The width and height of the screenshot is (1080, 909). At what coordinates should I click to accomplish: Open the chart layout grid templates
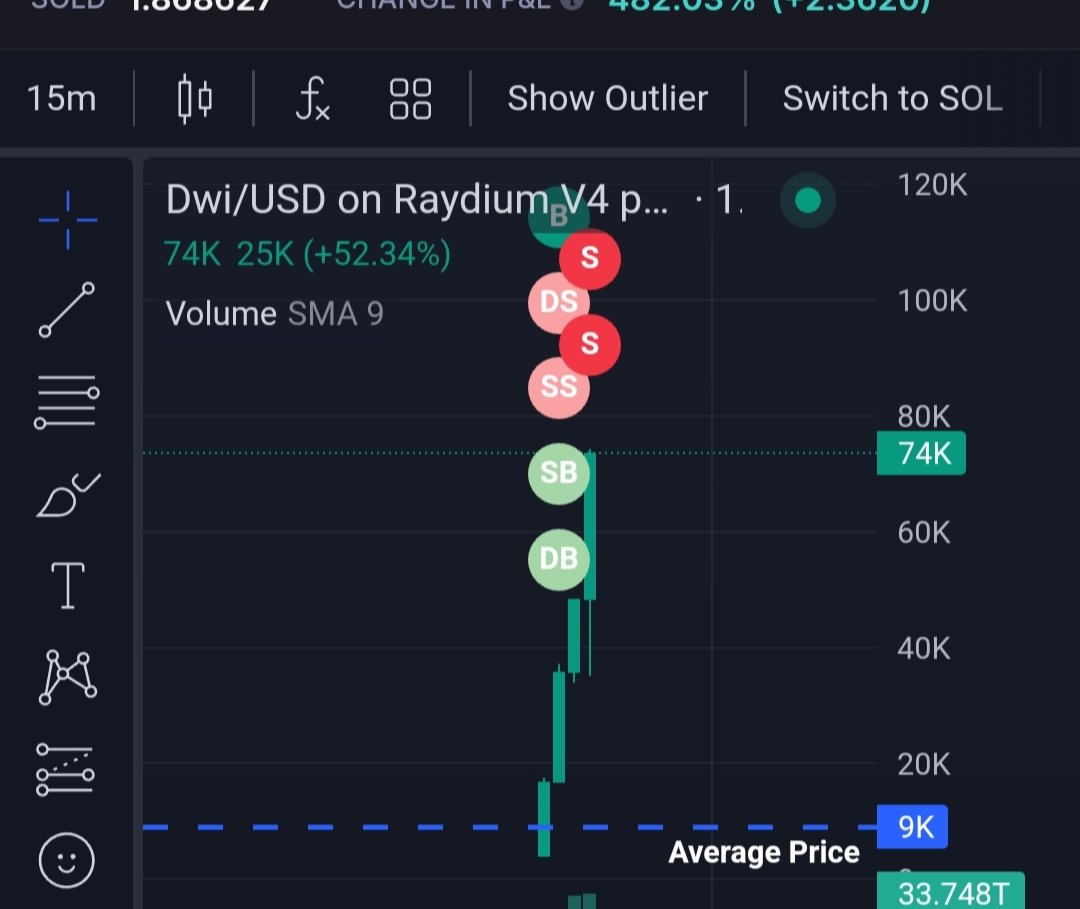click(411, 98)
